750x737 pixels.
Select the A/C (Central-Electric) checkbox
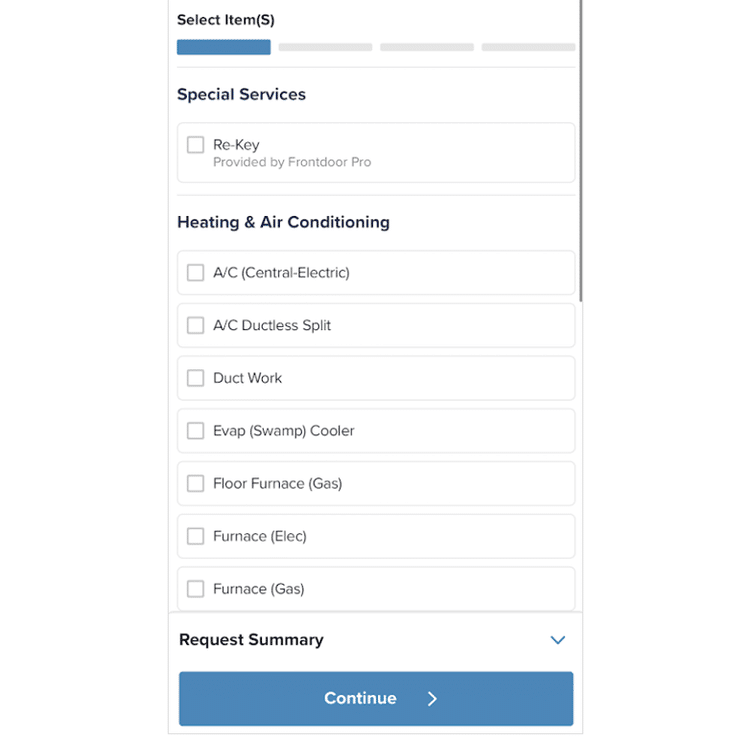click(x=196, y=273)
